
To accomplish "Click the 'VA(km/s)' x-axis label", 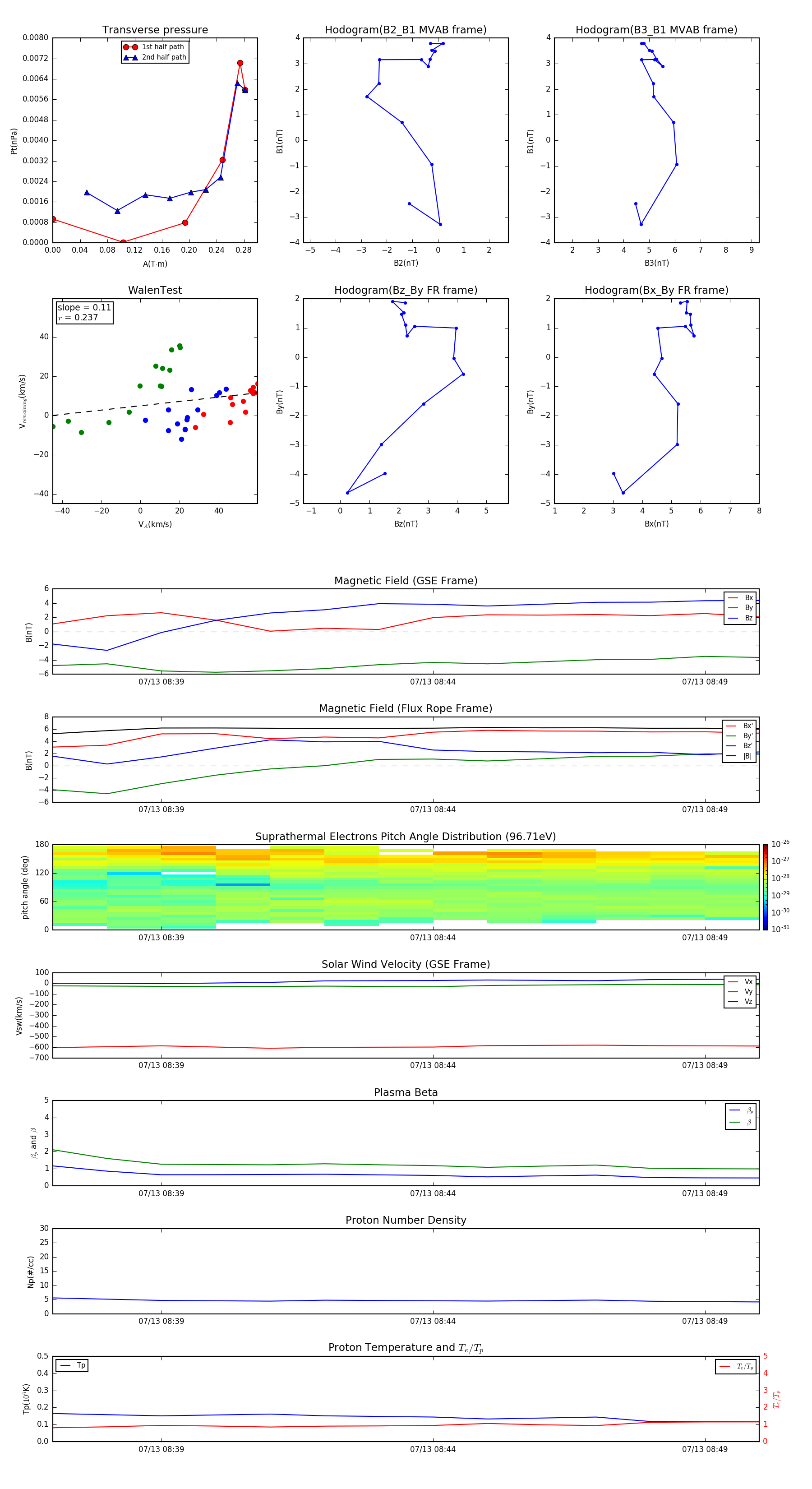I will click(155, 524).
